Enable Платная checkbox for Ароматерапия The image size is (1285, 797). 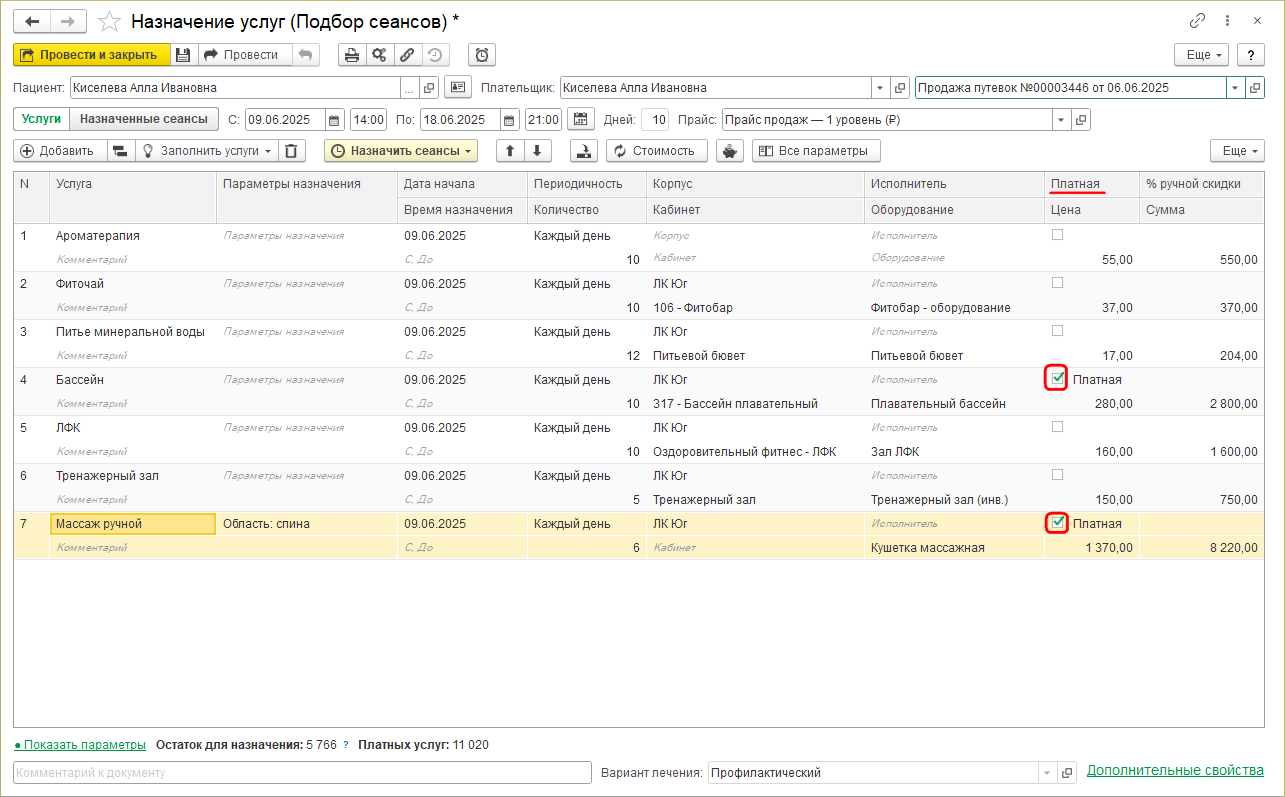(x=1057, y=235)
